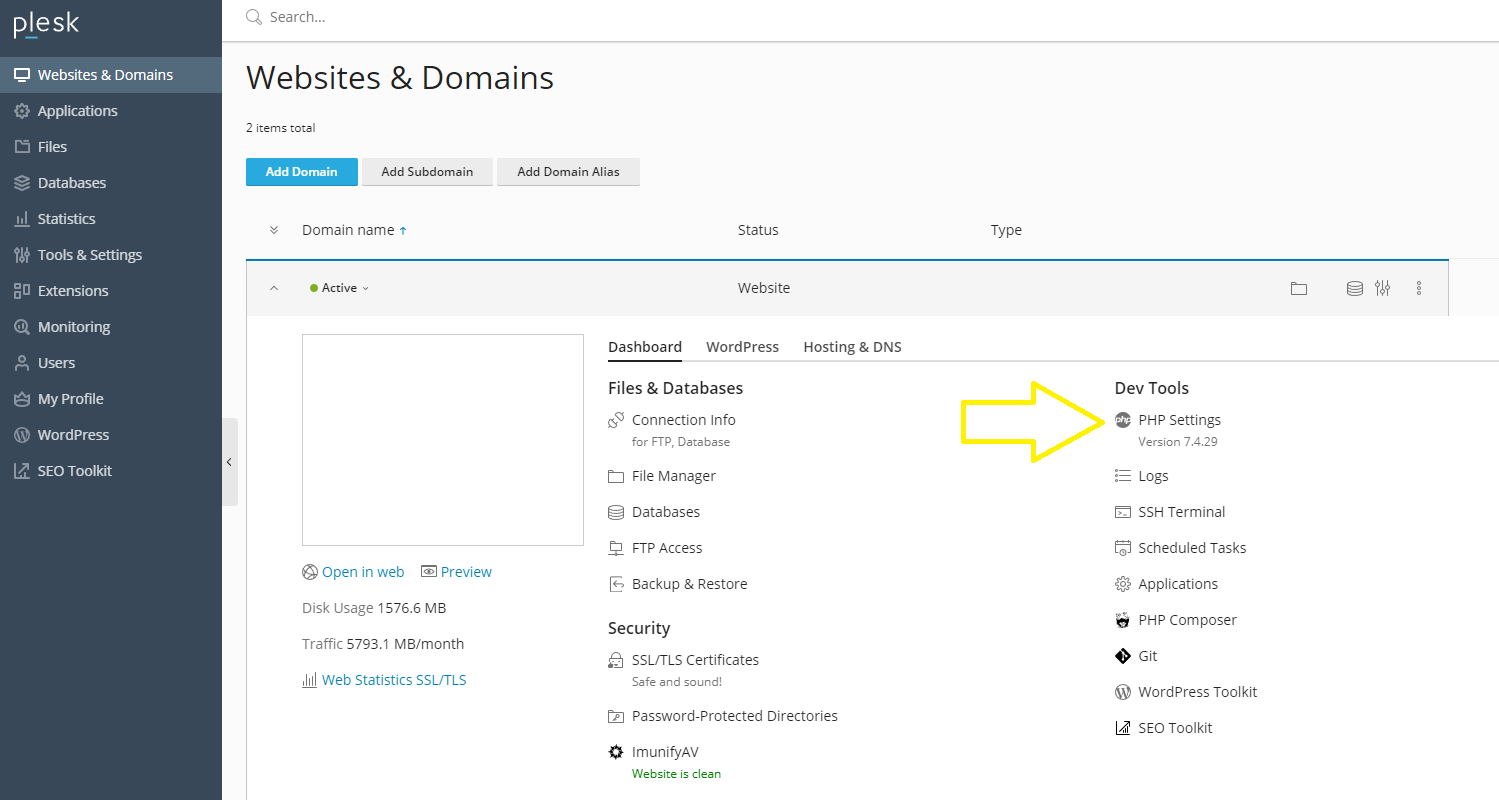Open PHP Composer
The image size is (1499, 800).
[1185, 619]
